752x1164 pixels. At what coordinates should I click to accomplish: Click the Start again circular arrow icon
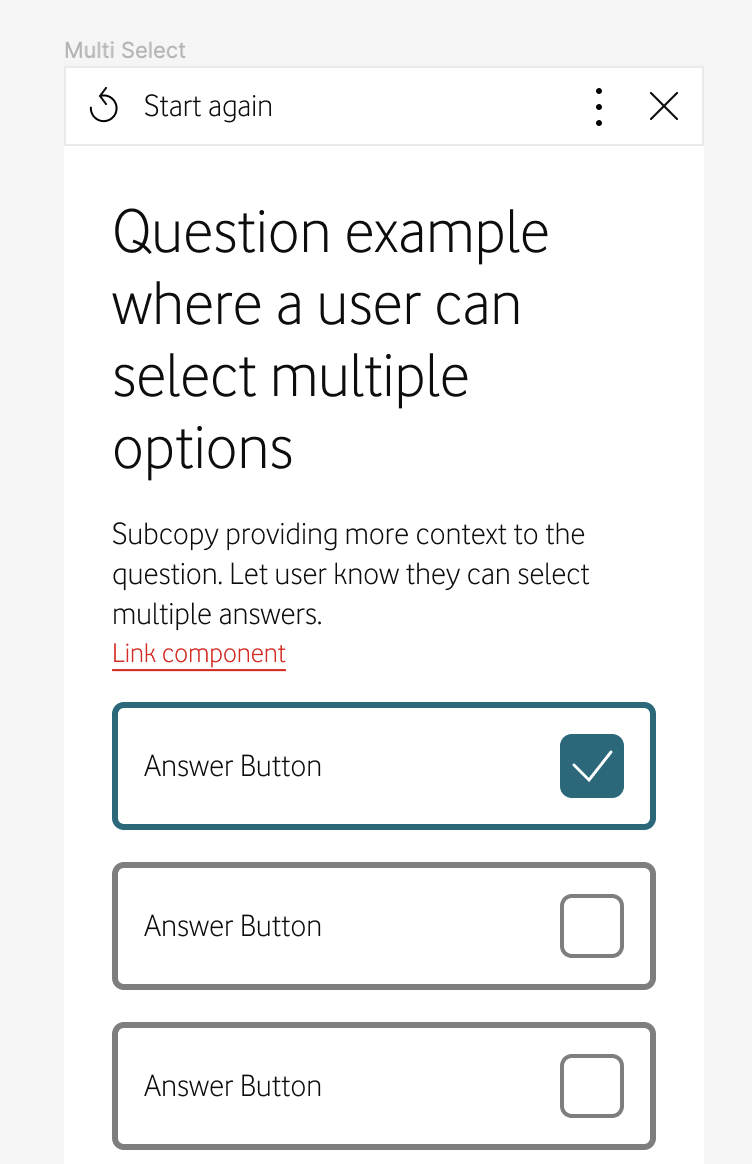click(x=104, y=106)
